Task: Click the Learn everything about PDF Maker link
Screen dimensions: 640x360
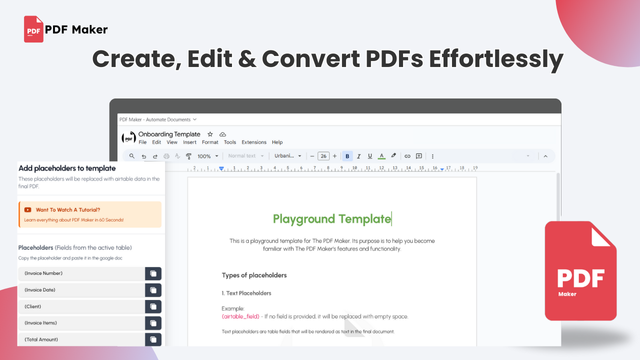Action: click(73, 220)
